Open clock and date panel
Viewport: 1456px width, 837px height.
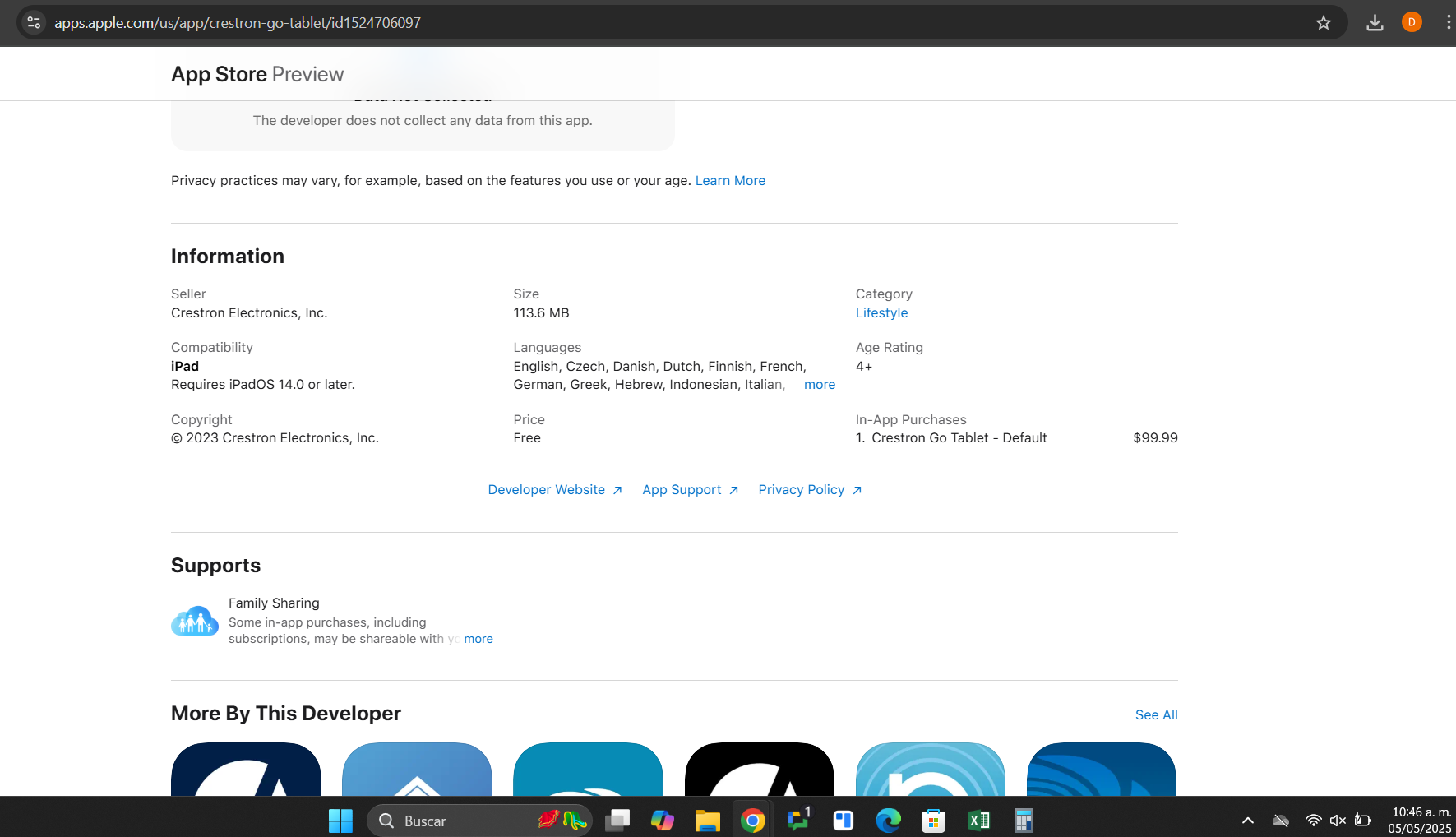click(x=1420, y=821)
